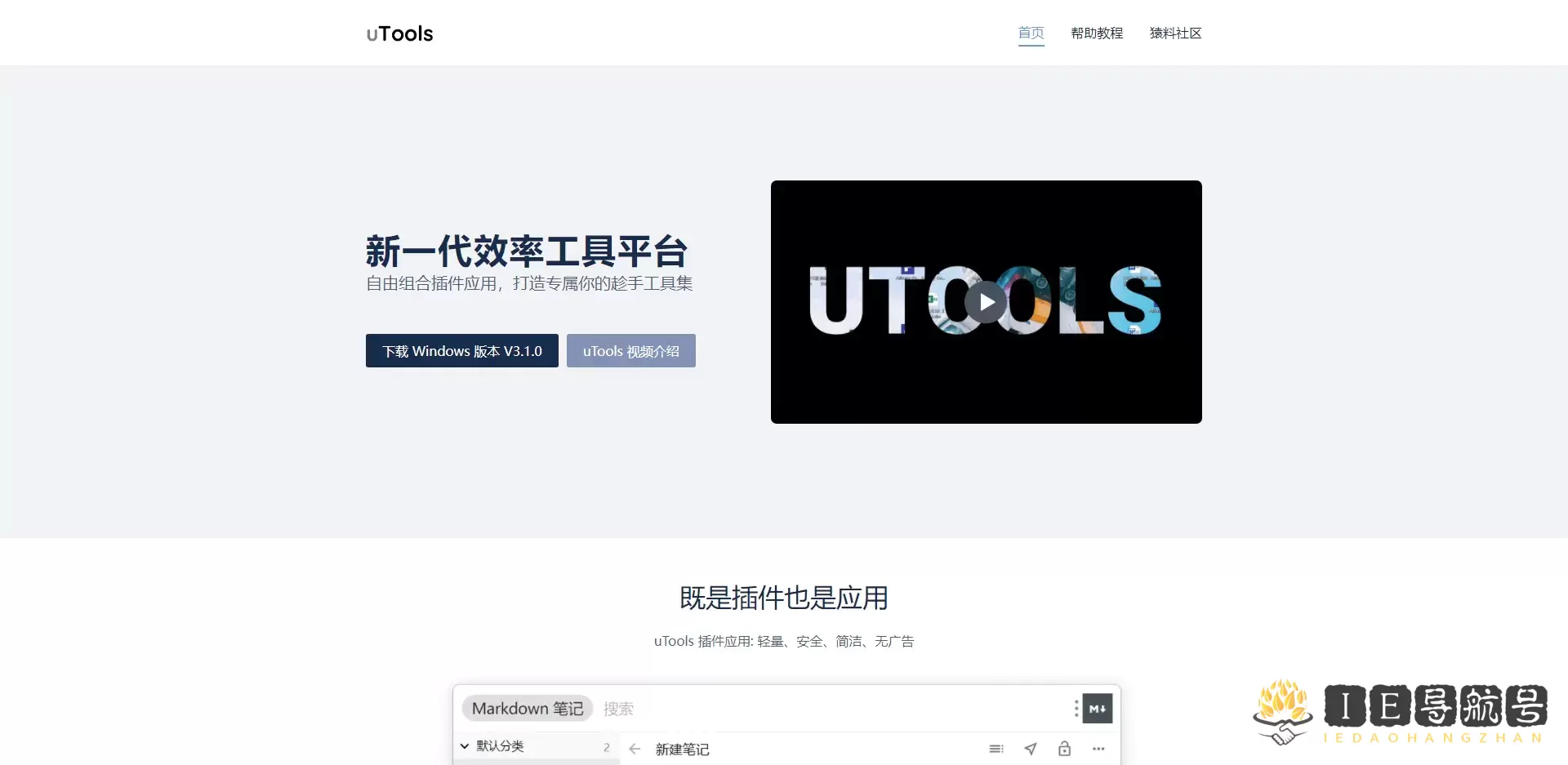Open the ellipsis more-options menu
1568x765 pixels.
pyautogui.click(x=1098, y=749)
